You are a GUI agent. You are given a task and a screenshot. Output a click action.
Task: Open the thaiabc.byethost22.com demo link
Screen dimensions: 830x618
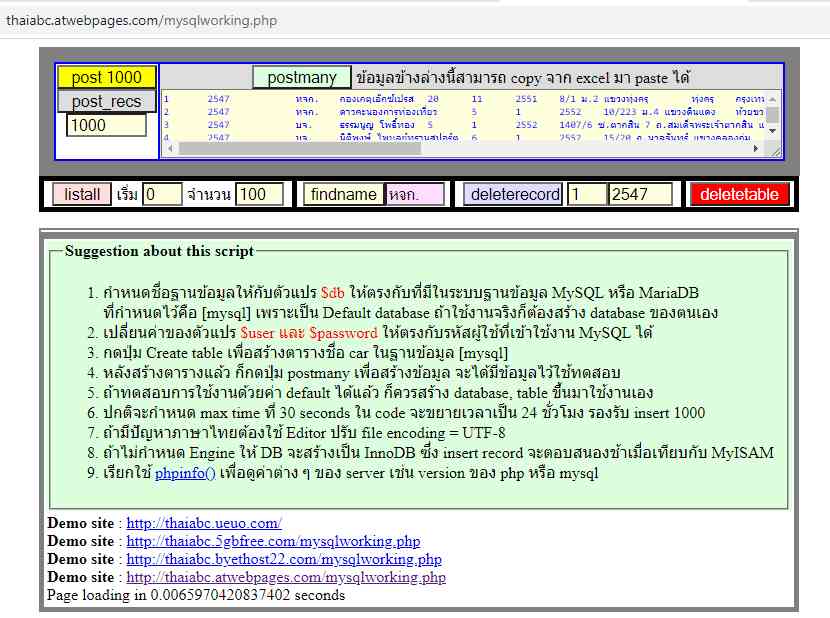284,559
